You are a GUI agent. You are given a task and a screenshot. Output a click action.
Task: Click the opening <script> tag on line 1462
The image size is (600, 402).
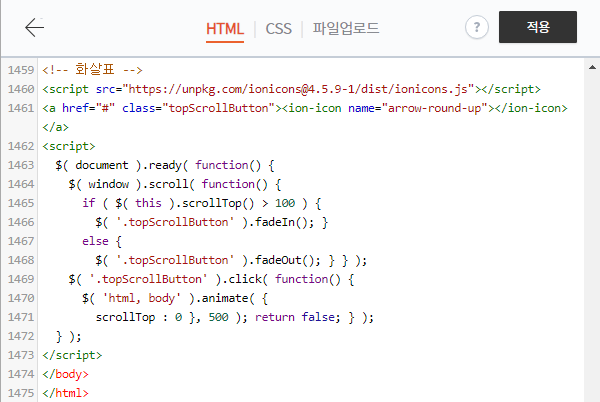68,146
